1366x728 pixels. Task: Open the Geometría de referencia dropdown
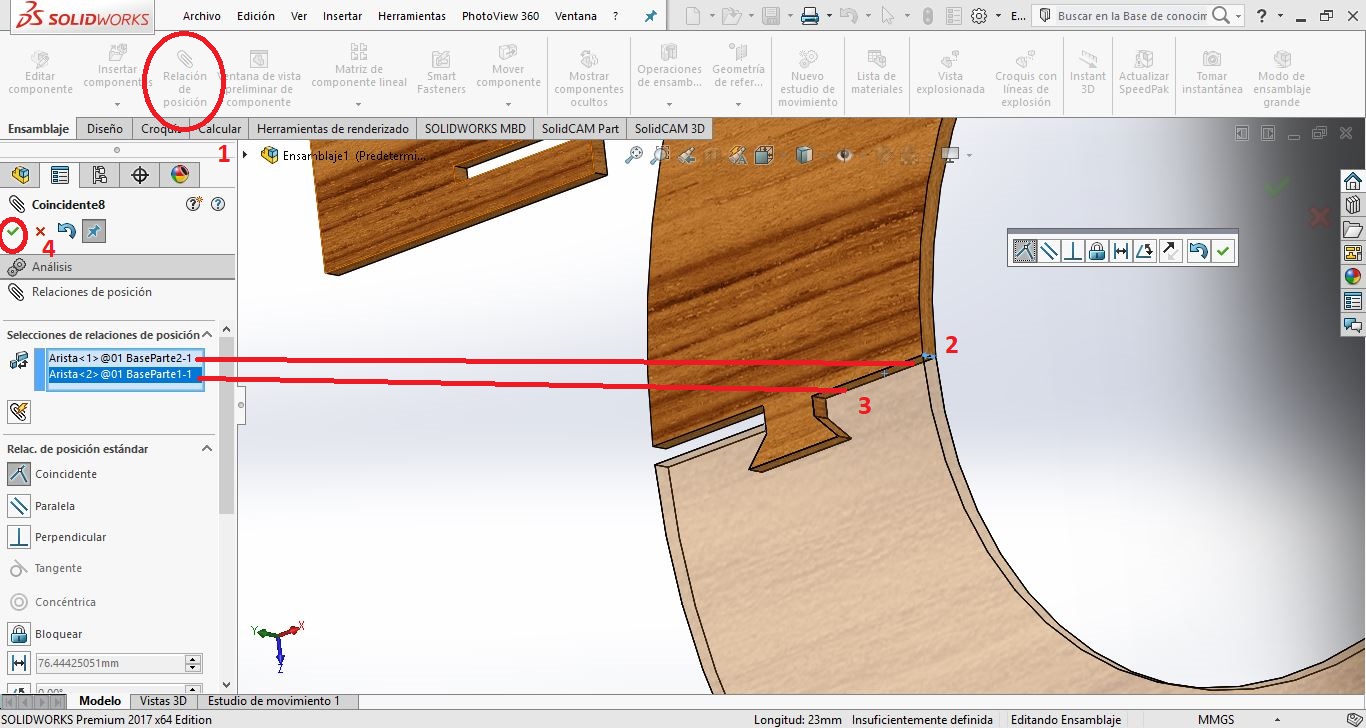tap(738, 103)
